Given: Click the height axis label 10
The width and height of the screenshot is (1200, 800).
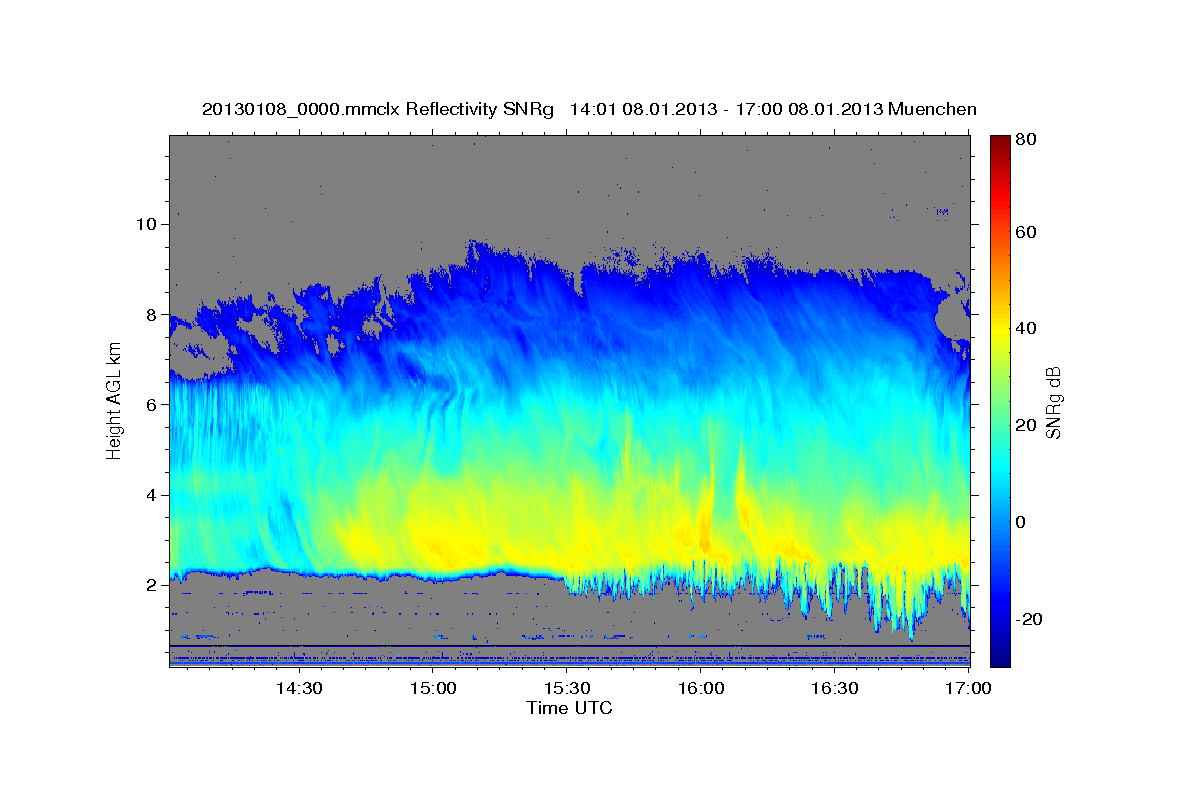Looking at the screenshot, I should 147,224.
